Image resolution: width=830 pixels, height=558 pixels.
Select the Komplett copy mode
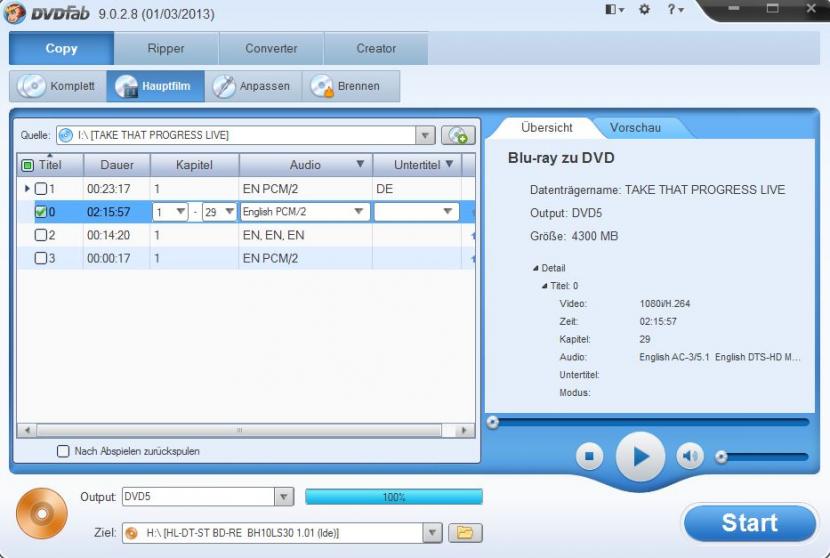click(58, 86)
